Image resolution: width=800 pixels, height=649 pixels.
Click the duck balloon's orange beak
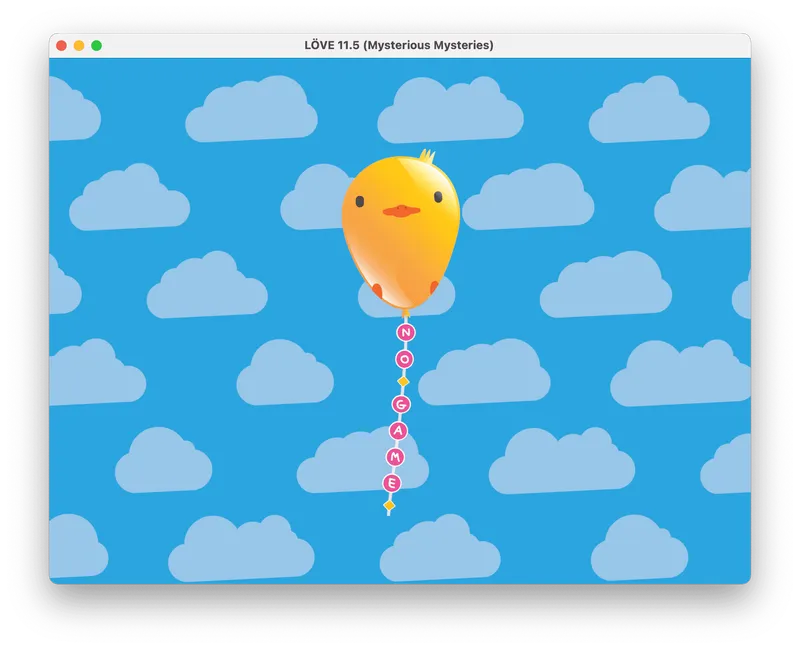[401, 211]
